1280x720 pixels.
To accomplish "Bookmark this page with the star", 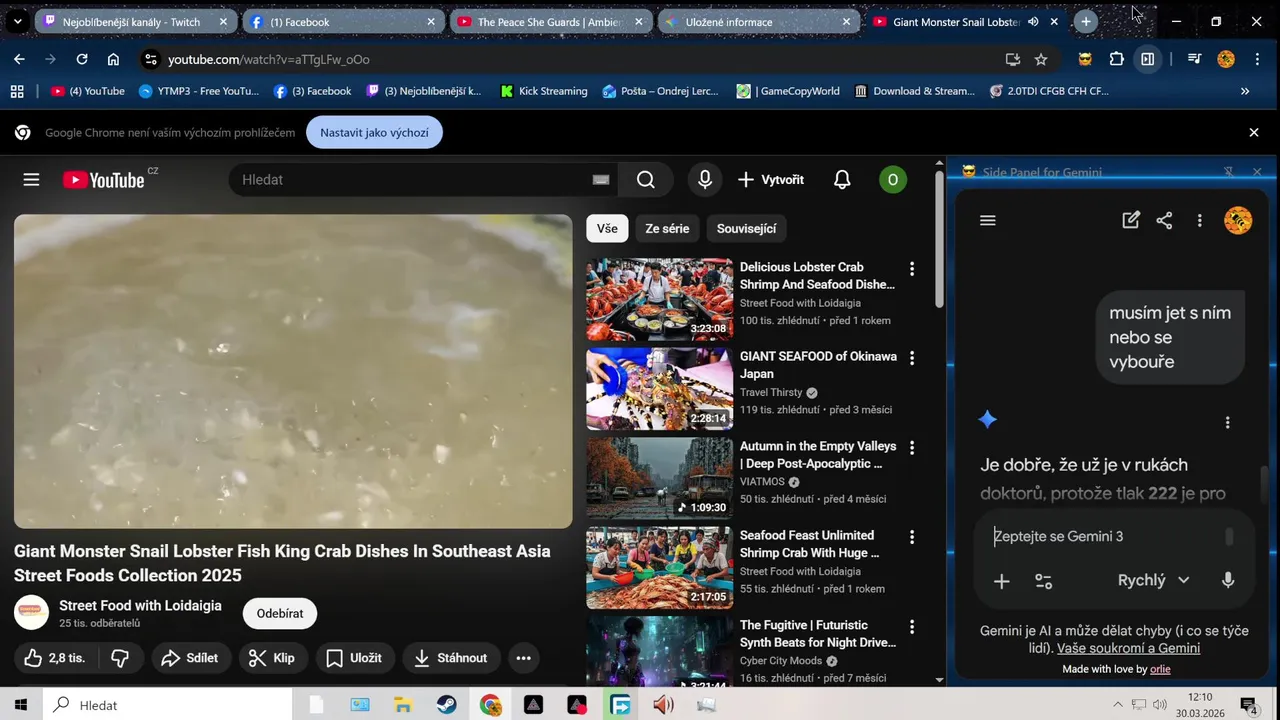I will coord(1041,60).
